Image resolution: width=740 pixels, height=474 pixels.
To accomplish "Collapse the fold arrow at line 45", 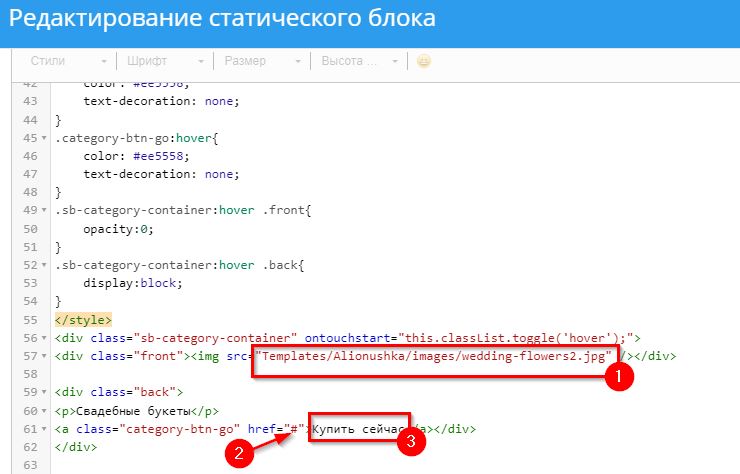I will 44,138.
